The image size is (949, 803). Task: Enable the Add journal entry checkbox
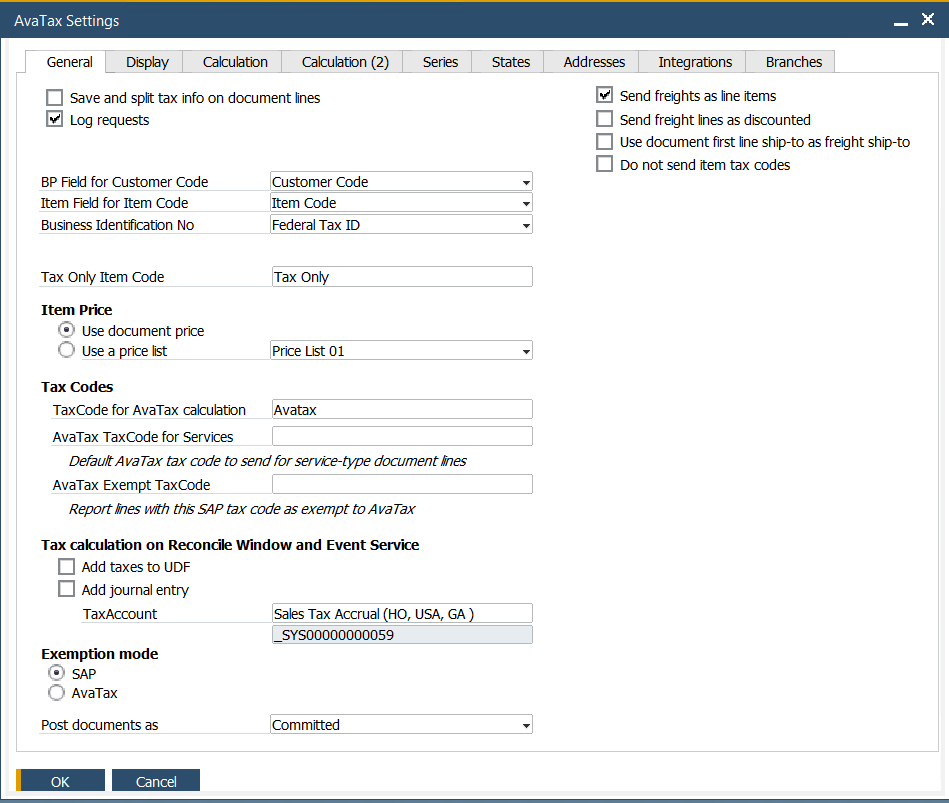67,589
